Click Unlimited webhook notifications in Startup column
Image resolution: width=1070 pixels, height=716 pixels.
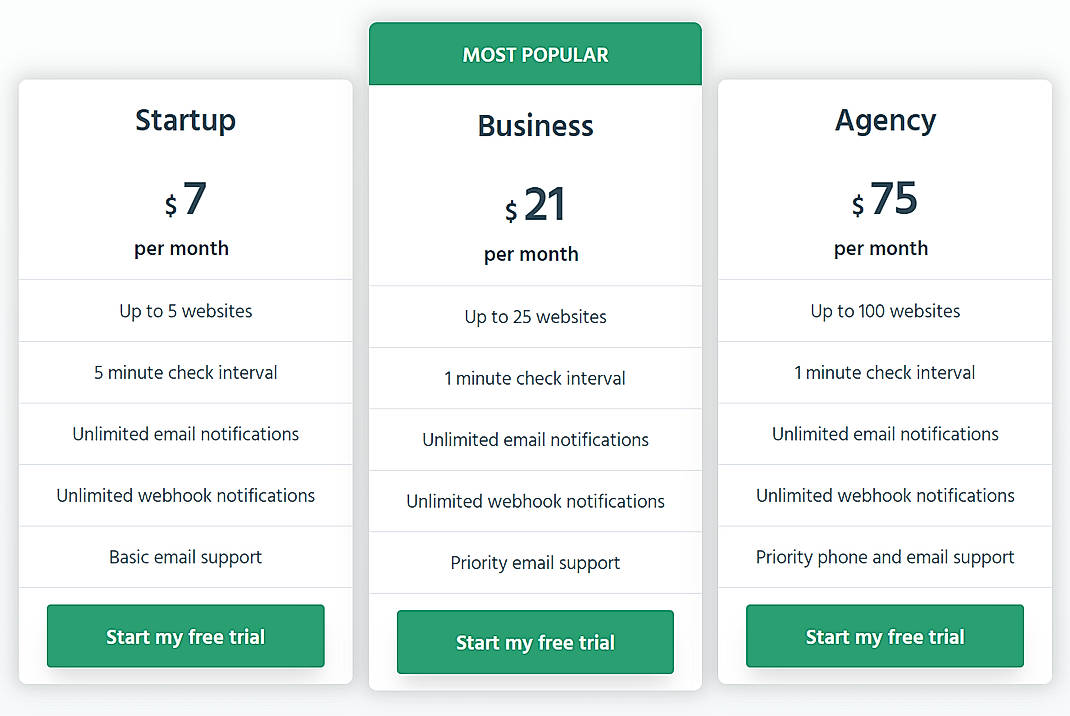185,495
